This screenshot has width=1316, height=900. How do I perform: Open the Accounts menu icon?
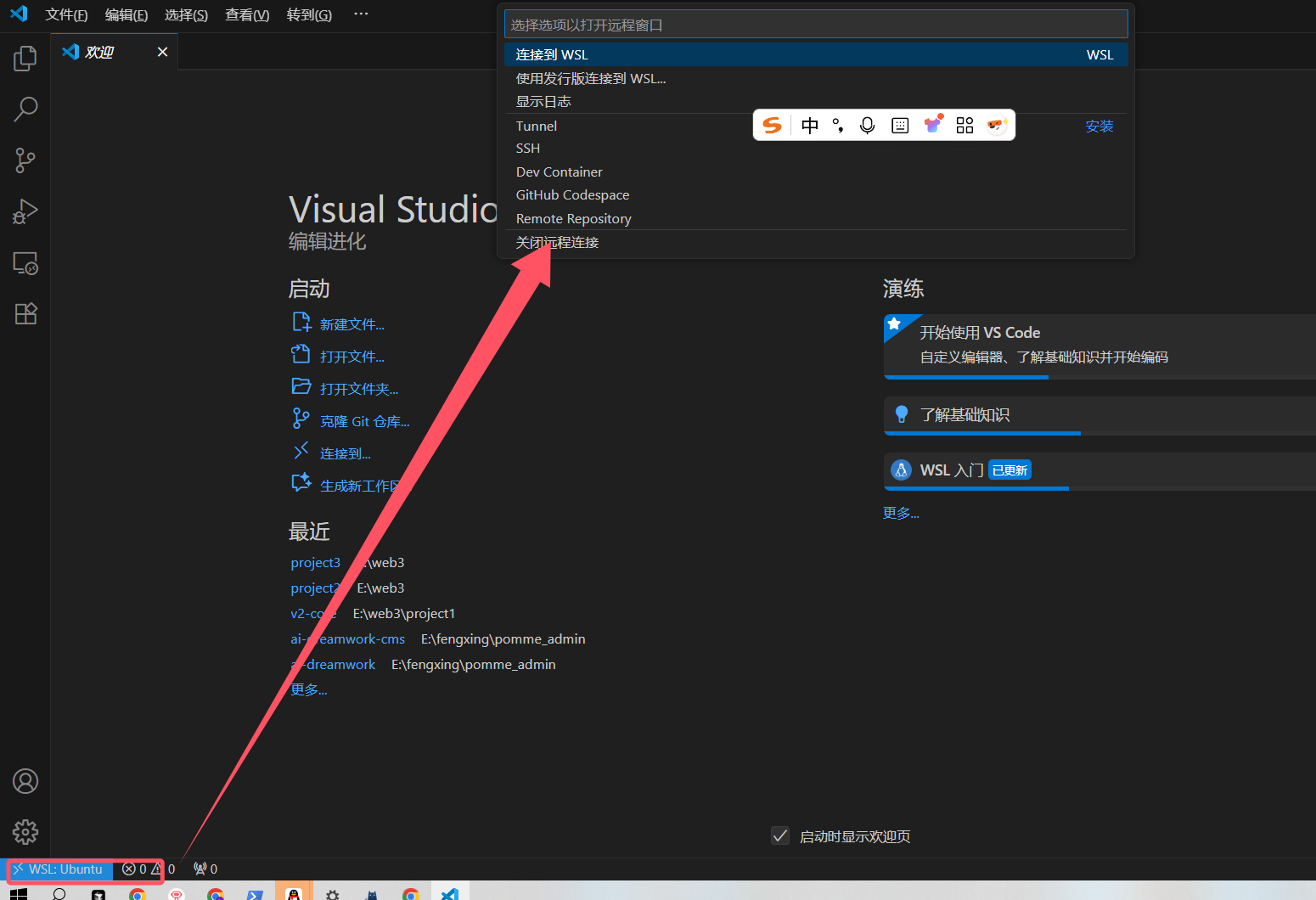tap(25, 781)
